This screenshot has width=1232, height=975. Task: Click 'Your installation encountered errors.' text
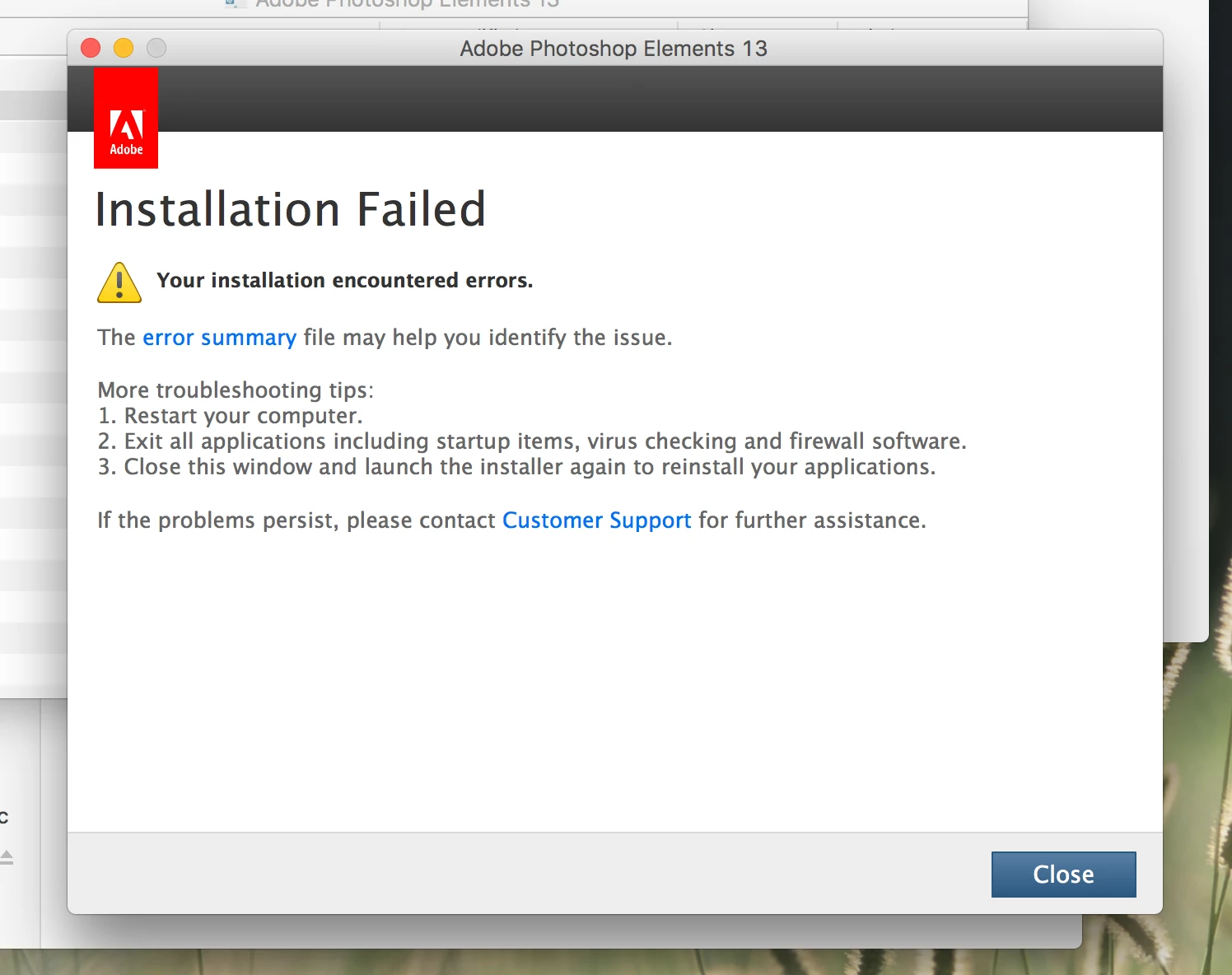pos(345,281)
